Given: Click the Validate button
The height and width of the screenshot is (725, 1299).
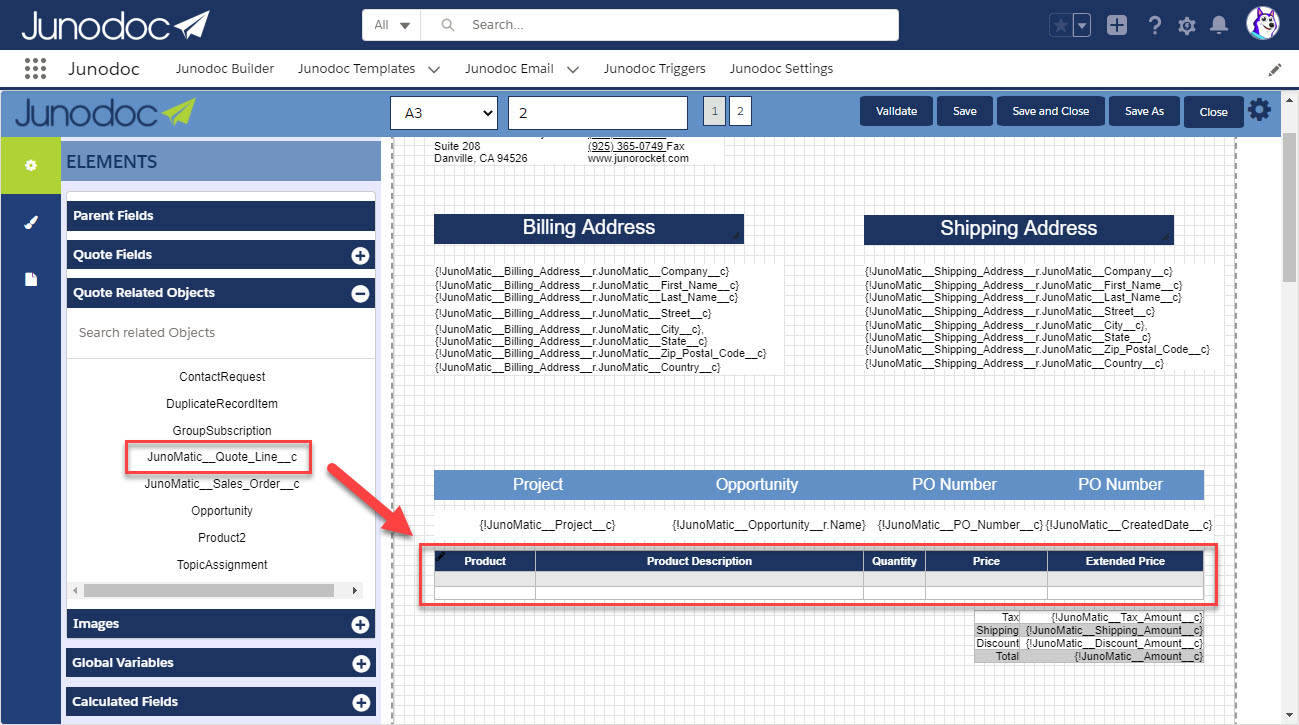Looking at the screenshot, I should pyautogui.click(x=896, y=111).
